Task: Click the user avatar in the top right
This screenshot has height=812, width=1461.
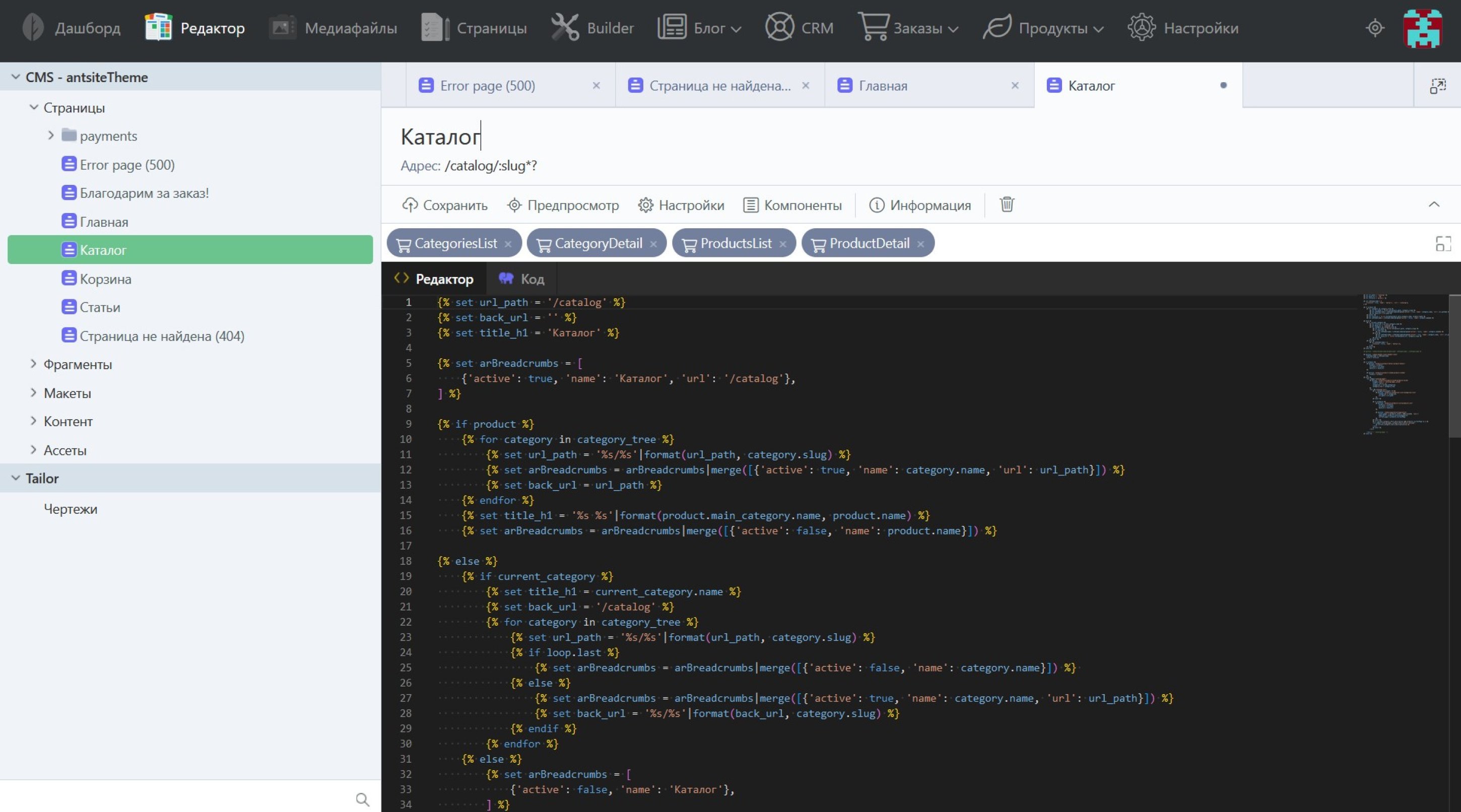Action: pos(1422,28)
